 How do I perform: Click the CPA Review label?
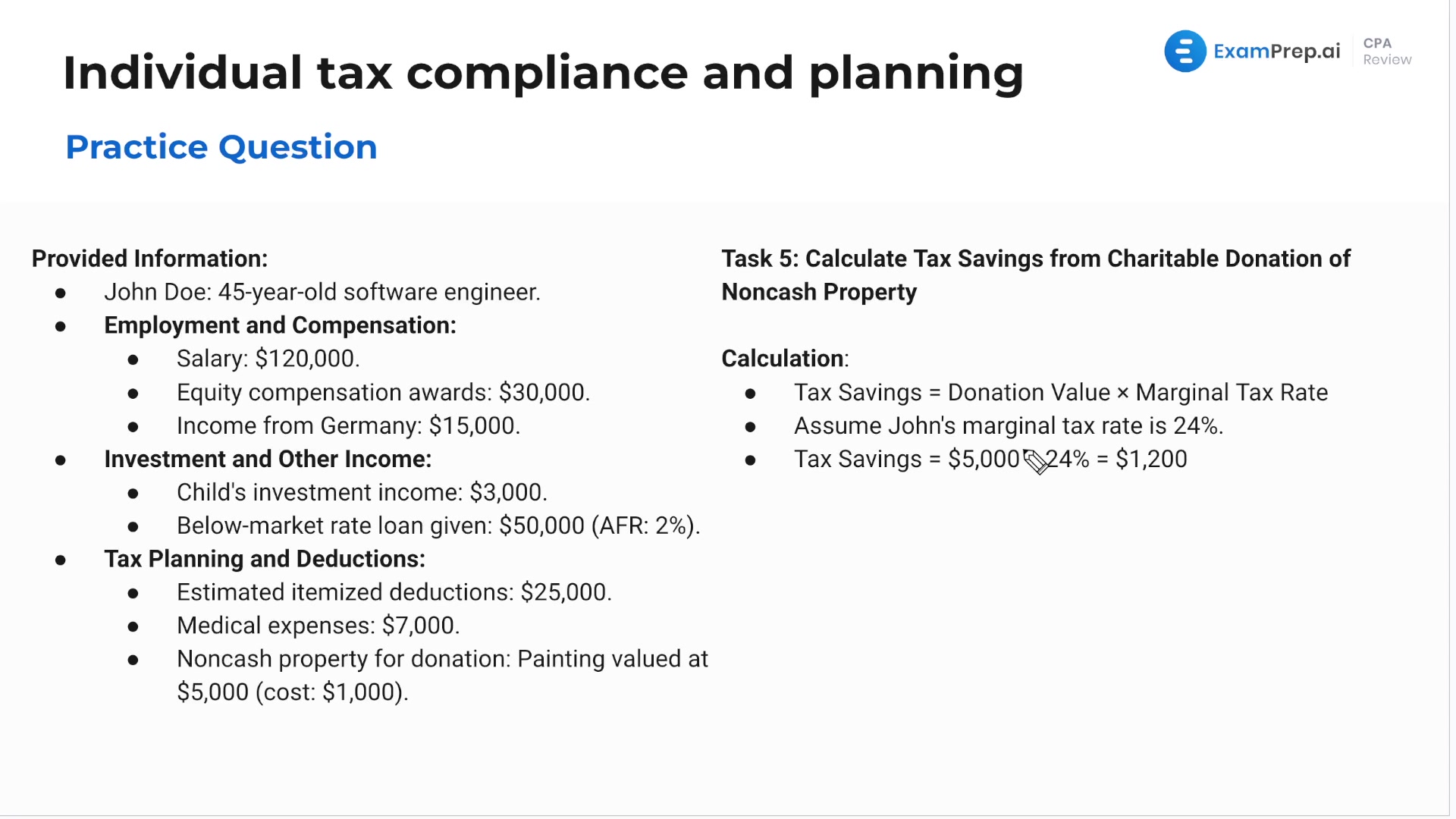coord(1387,52)
